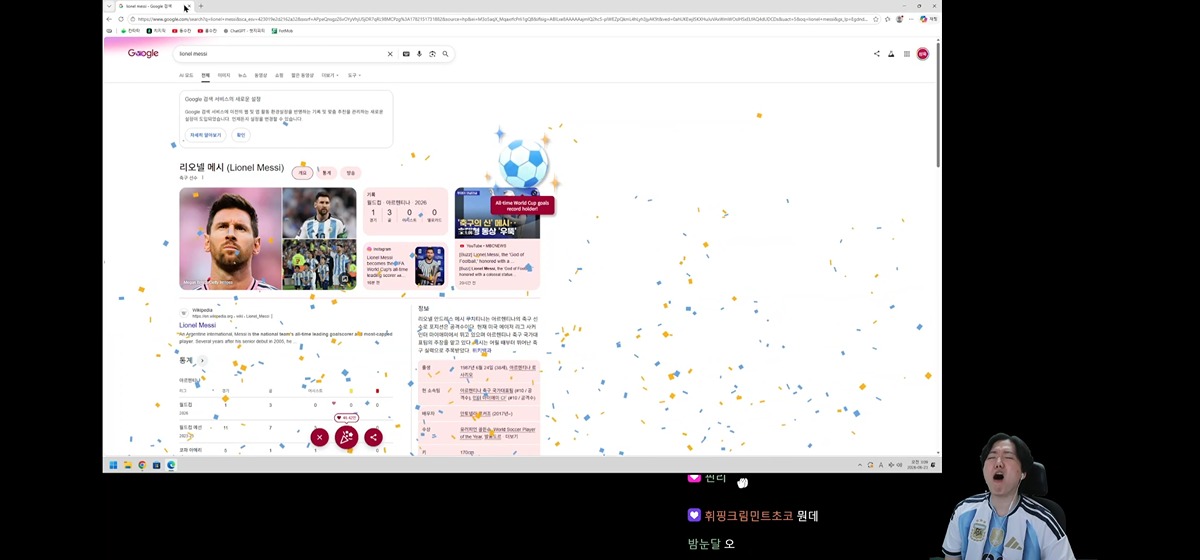Viewport: 1200px width, 560px height.
Task: Open Google Lens image search
Action: tap(432, 54)
